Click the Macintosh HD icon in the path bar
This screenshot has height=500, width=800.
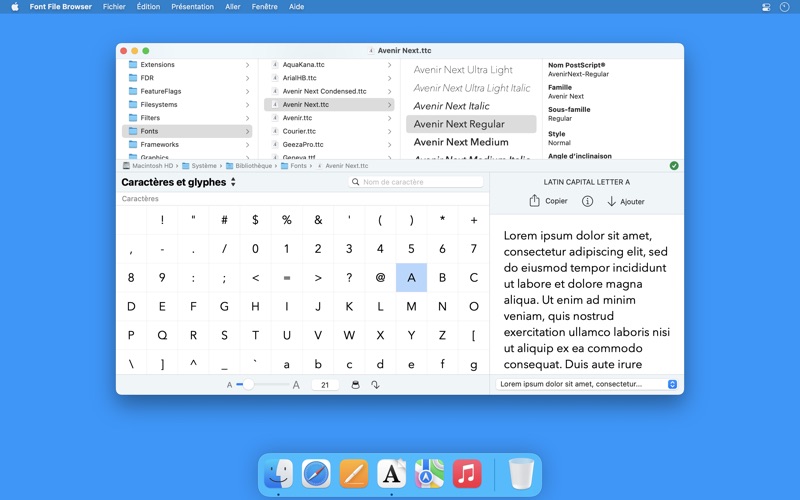(x=126, y=166)
